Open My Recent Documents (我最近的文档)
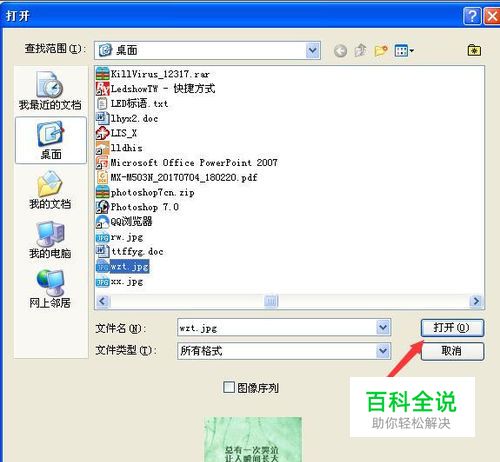The image size is (500, 462). pos(50,90)
